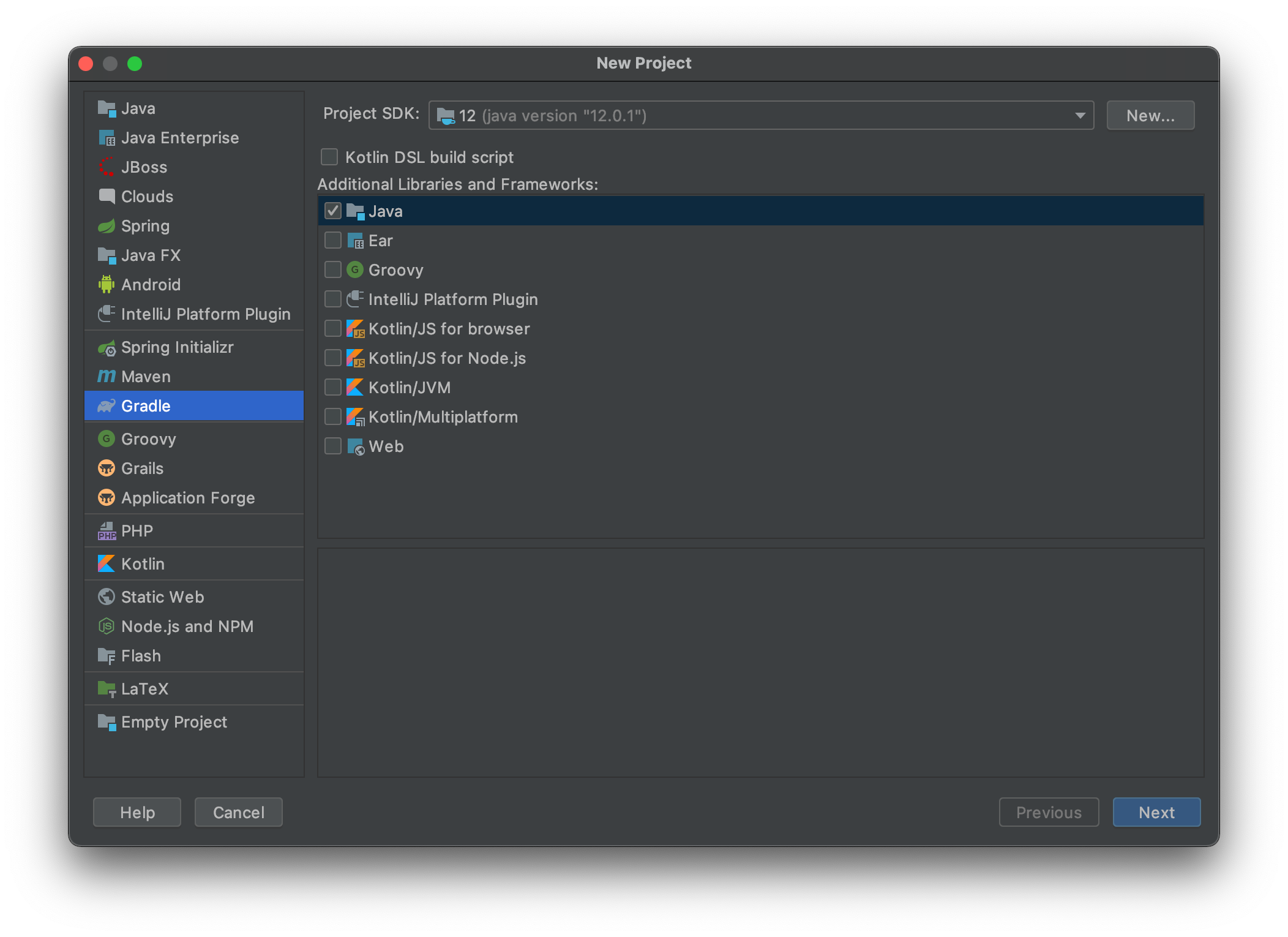This screenshot has height=937, width=1288.
Task: Click the empty framework description panel
Action: [760, 663]
